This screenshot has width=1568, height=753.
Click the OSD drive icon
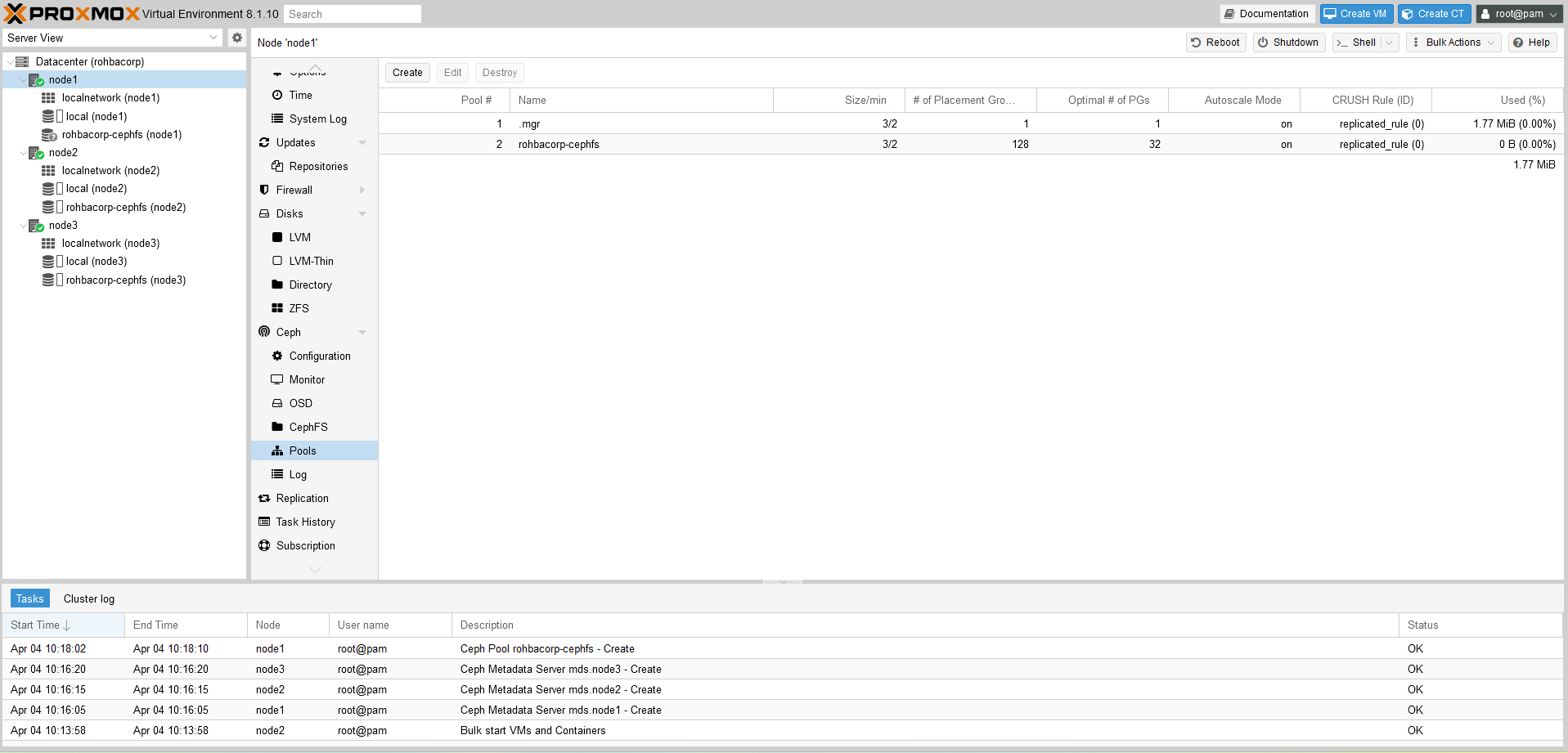tap(277, 403)
